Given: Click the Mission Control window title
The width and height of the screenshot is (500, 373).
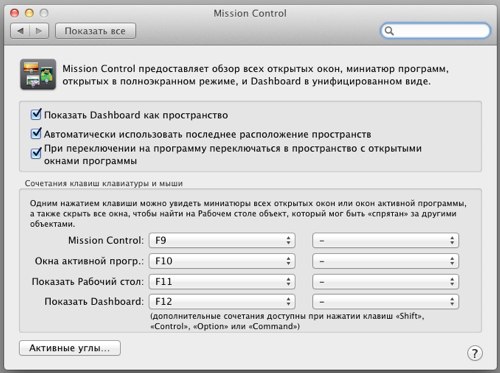Looking at the screenshot, I should (x=250, y=13).
